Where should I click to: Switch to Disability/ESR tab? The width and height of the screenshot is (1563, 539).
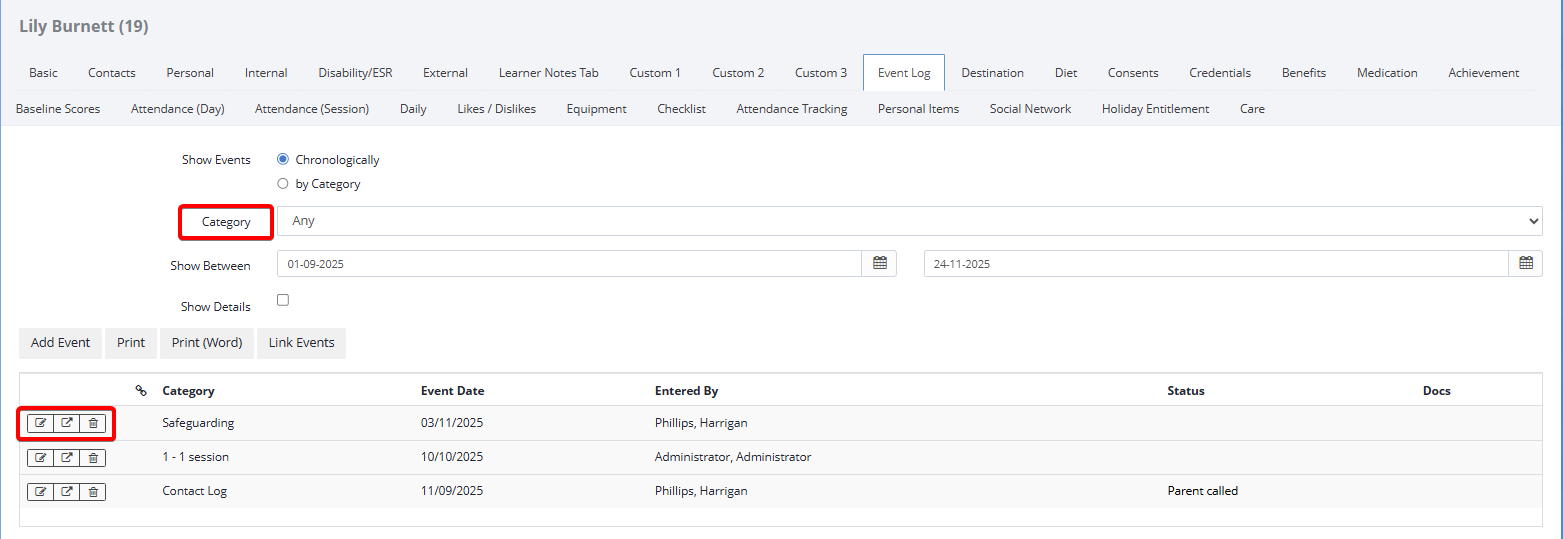pos(355,73)
